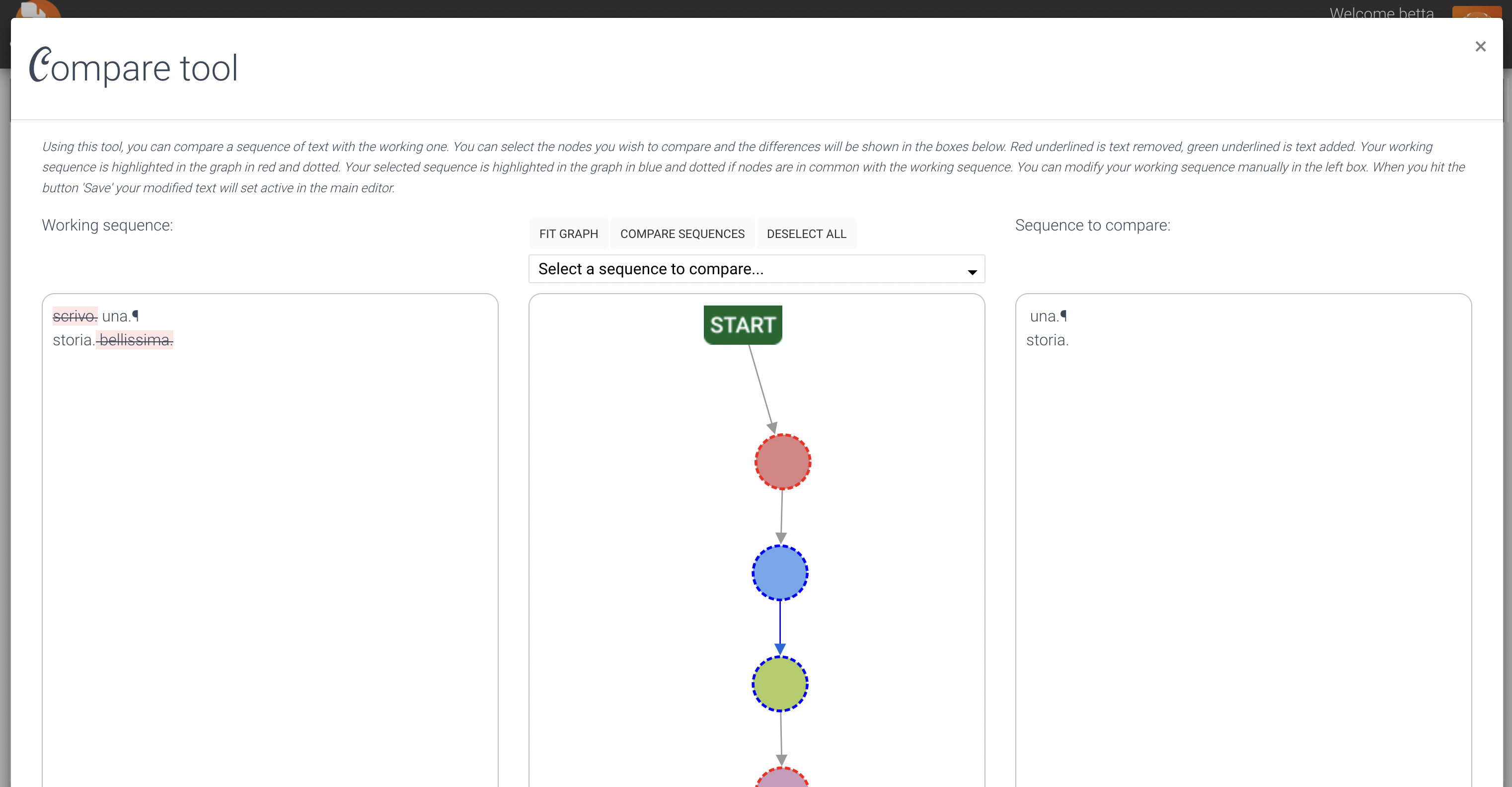The image size is (1512, 787).
Task: Click the orange logo icon at top left
Action: (37, 9)
